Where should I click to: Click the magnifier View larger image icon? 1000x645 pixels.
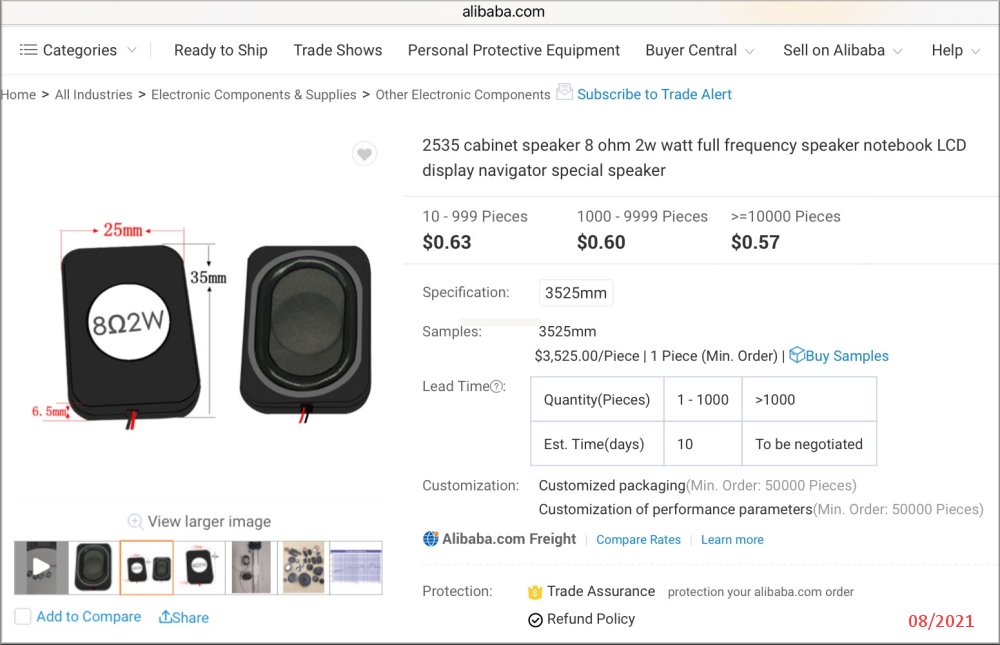pos(135,521)
